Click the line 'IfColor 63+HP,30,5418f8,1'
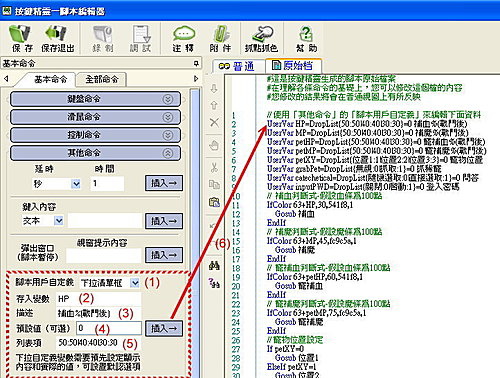 [x=310, y=205]
